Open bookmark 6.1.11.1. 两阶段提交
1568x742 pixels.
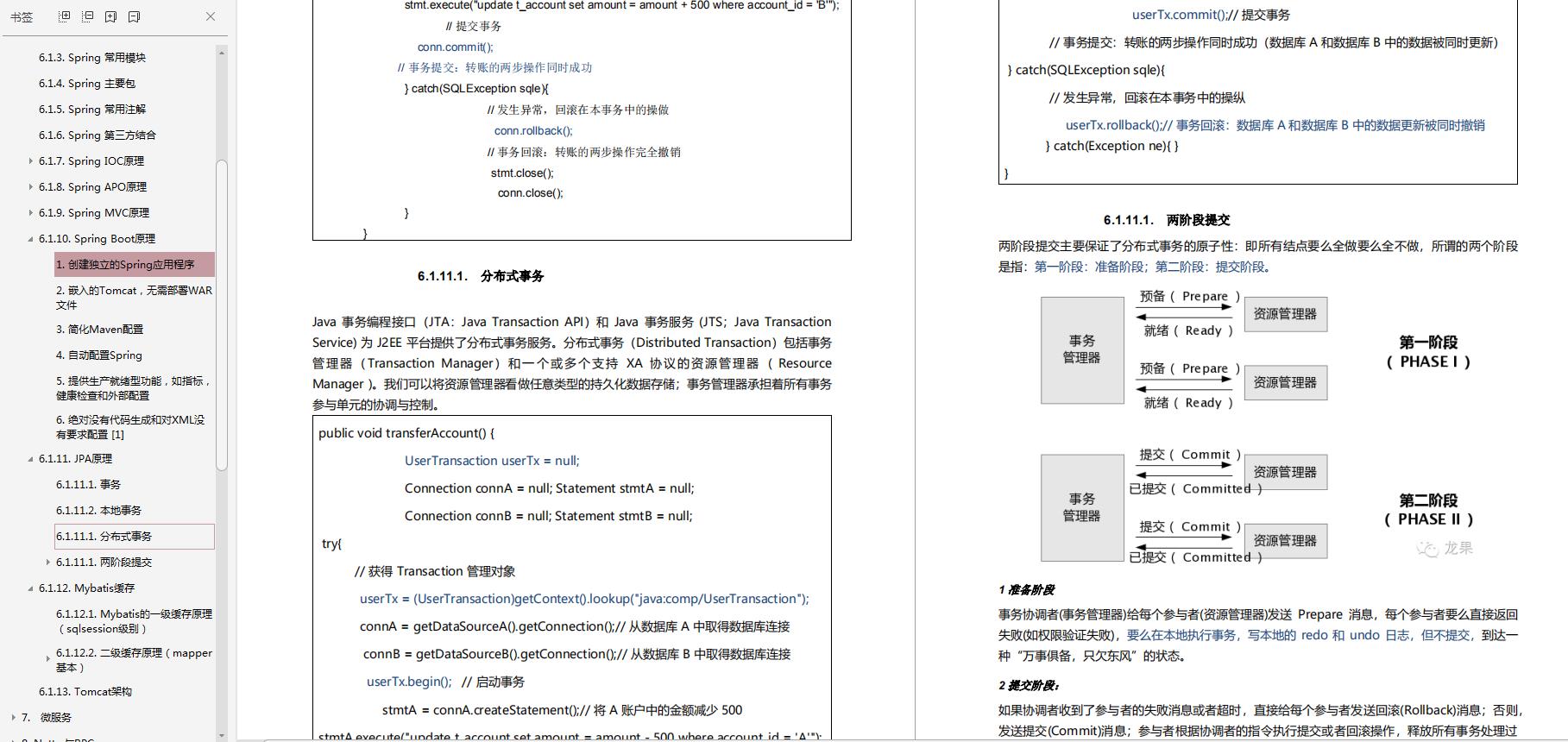click(104, 562)
